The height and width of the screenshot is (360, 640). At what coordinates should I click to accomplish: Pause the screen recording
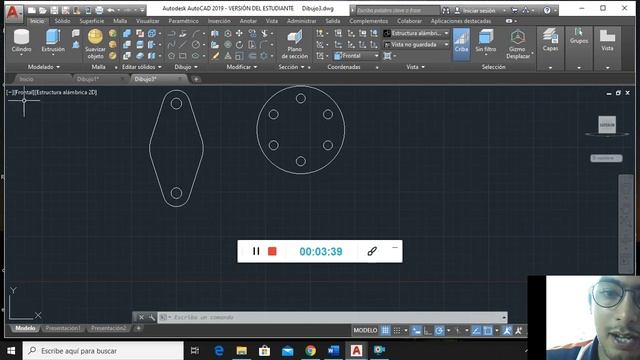[256, 251]
